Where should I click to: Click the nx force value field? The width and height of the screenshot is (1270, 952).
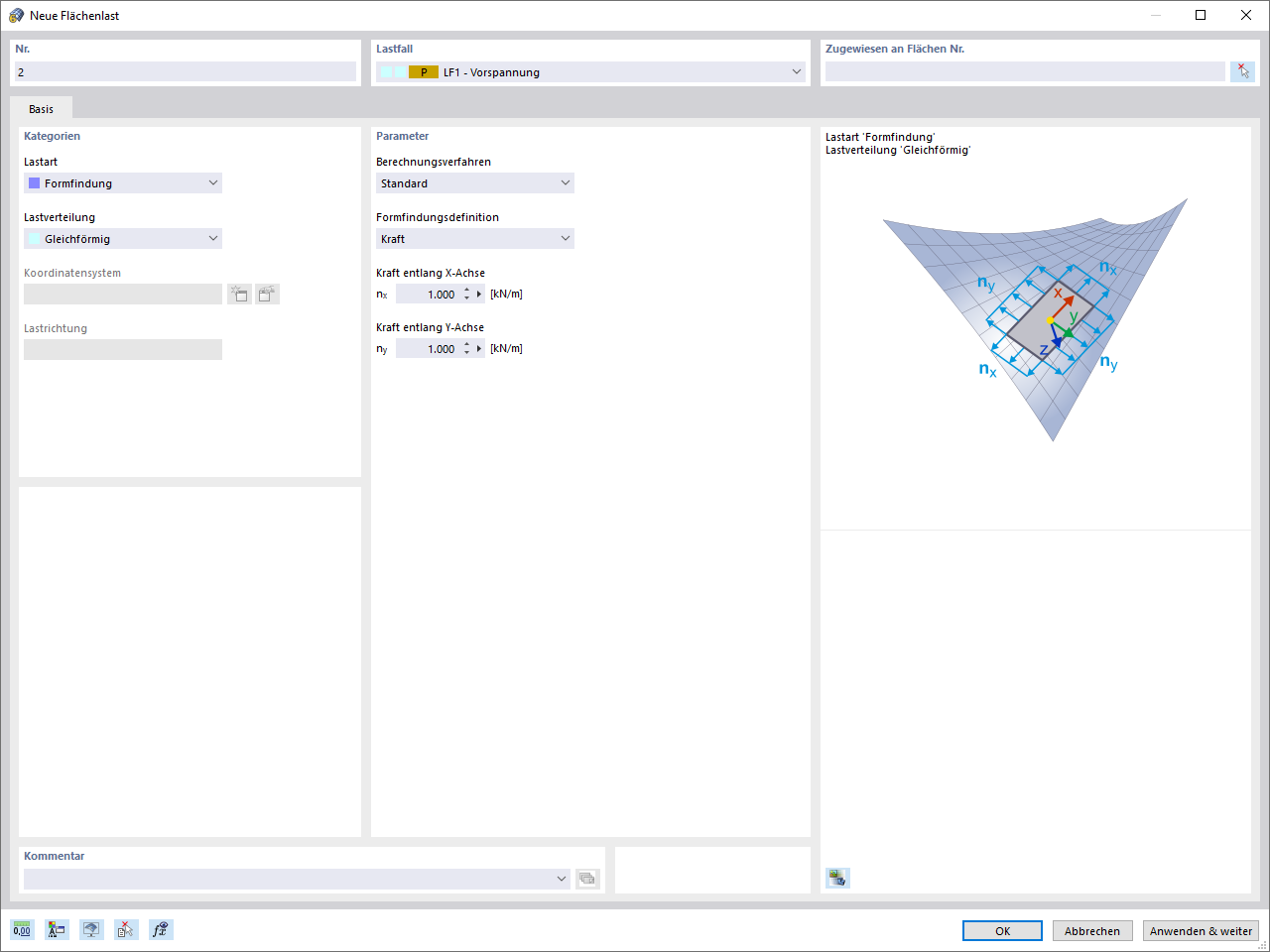click(428, 294)
